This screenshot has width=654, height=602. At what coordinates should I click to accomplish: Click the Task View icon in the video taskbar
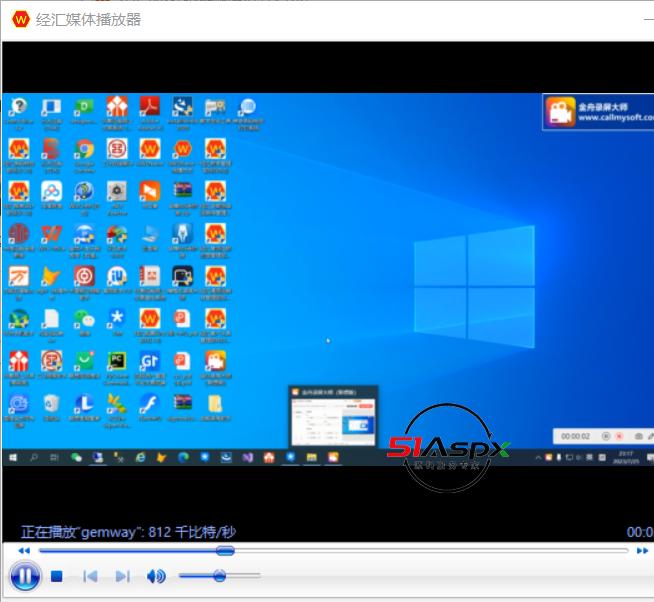pos(54,458)
